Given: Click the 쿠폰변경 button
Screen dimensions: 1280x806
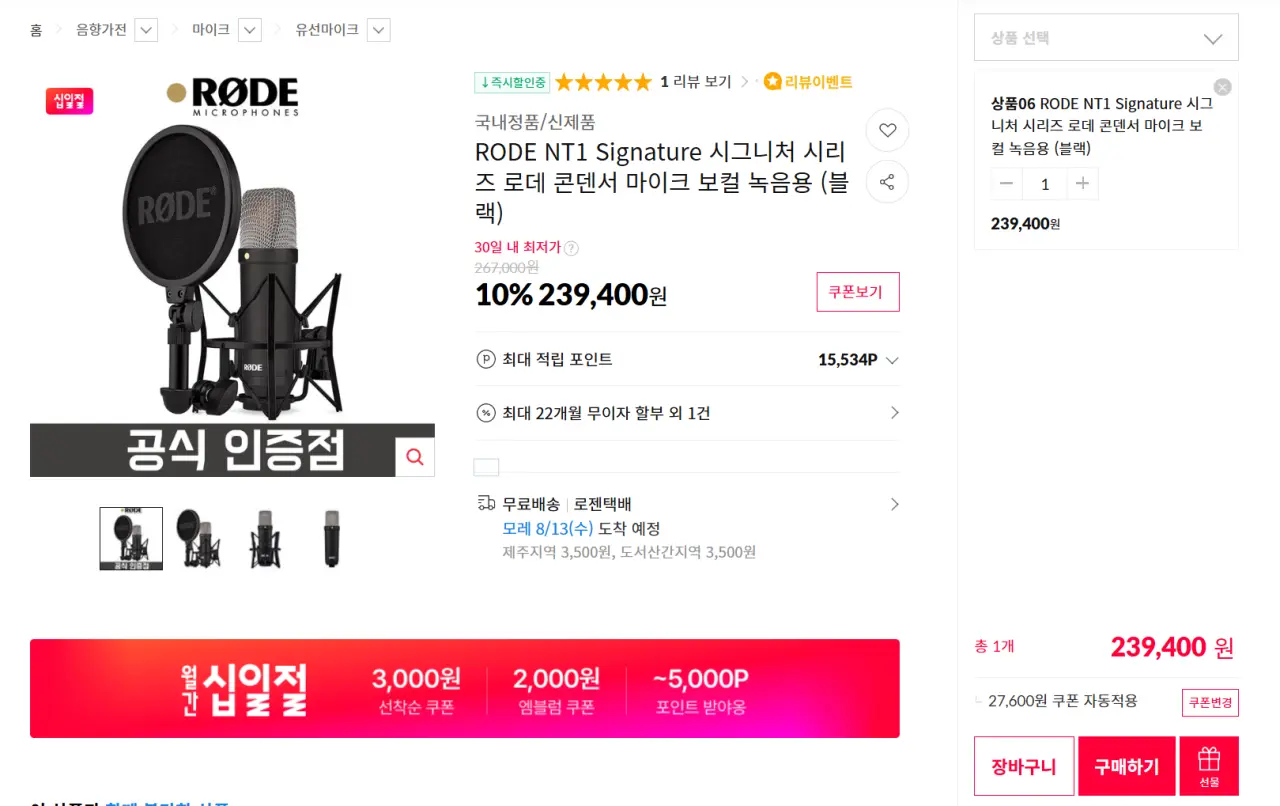Looking at the screenshot, I should 1210,702.
